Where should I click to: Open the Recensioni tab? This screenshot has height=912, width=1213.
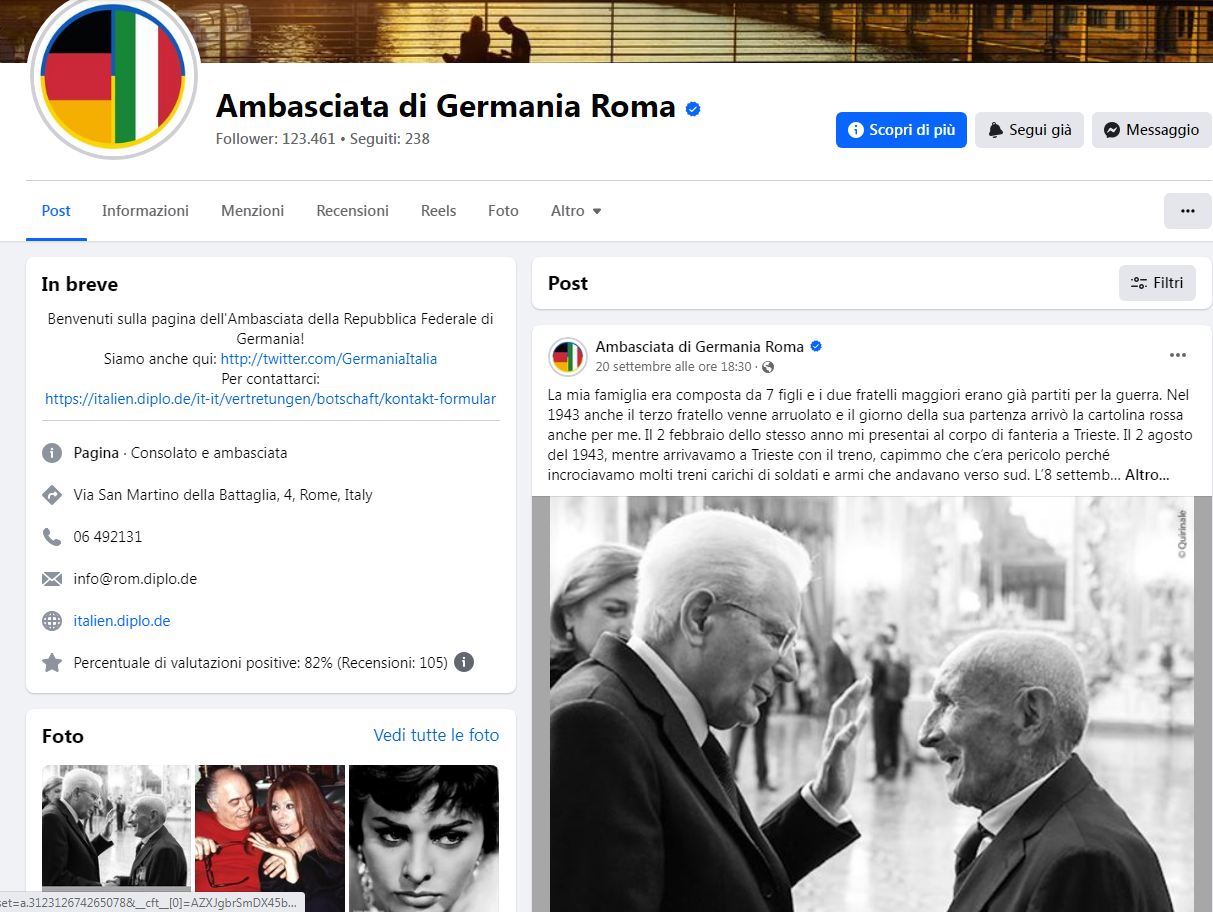point(352,211)
